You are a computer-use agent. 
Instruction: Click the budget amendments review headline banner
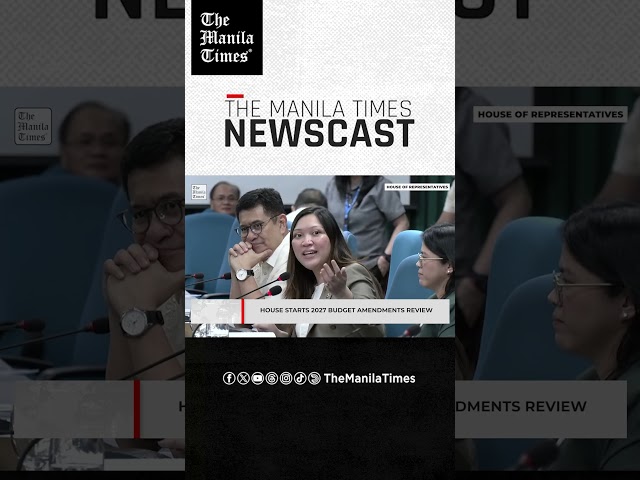pos(320,311)
